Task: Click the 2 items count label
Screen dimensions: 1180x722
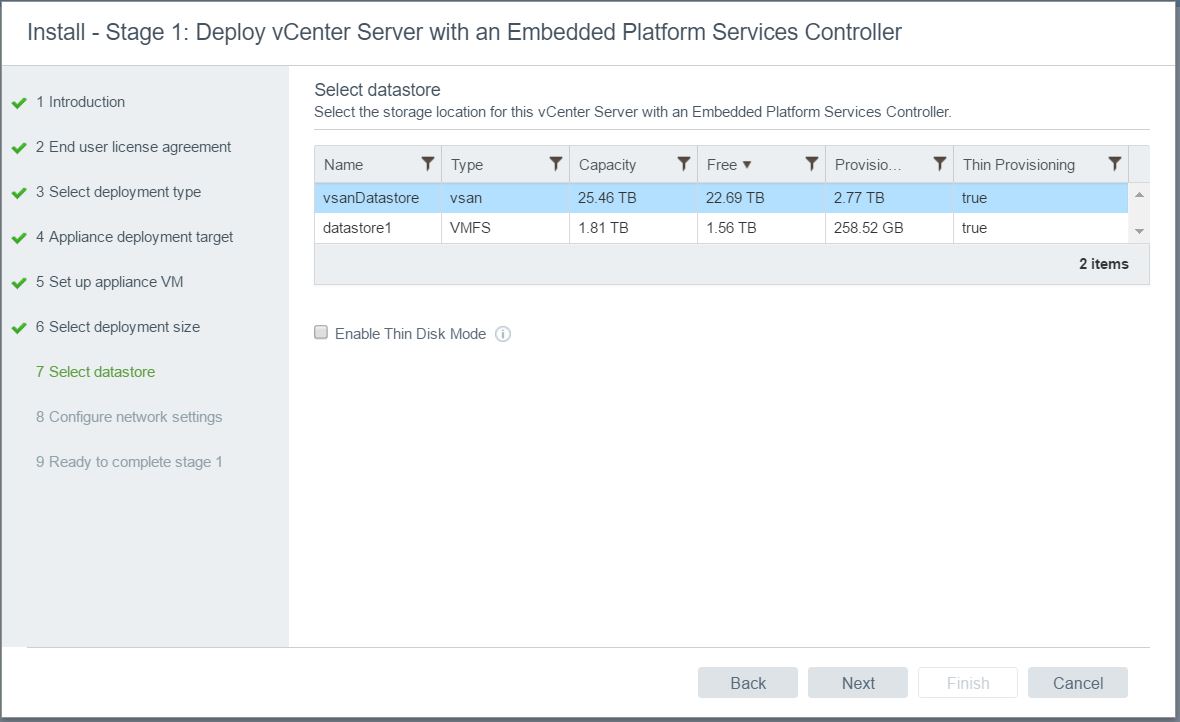Action: click(x=1103, y=264)
